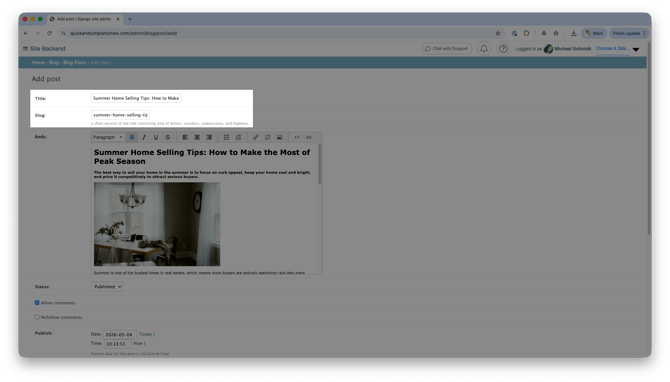The image size is (670, 382).
Task: Click the browser back arrow
Action: tap(26, 33)
